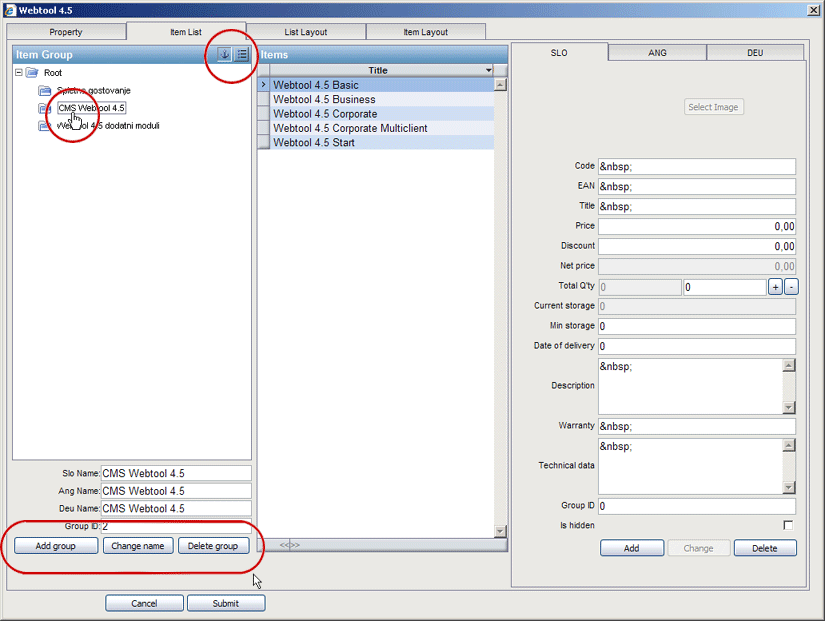This screenshot has height=621, width=825.
Task: Open the Title column dropdown arrow
Action: pyautogui.click(x=488, y=71)
